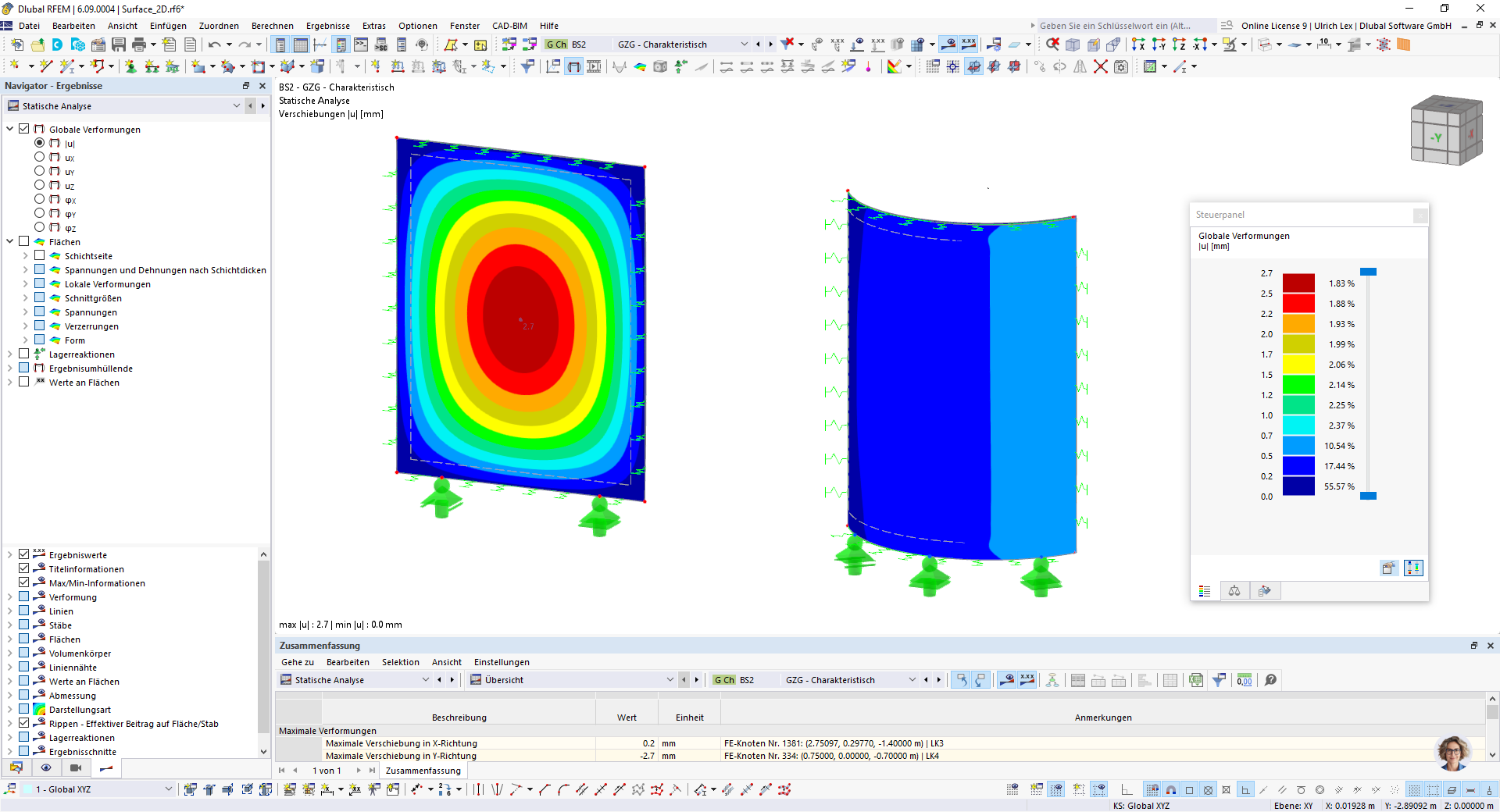The height and width of the screenshot is (812, 1500).
Task: Click the view cube navigator
Action: tap(1446, 130)
